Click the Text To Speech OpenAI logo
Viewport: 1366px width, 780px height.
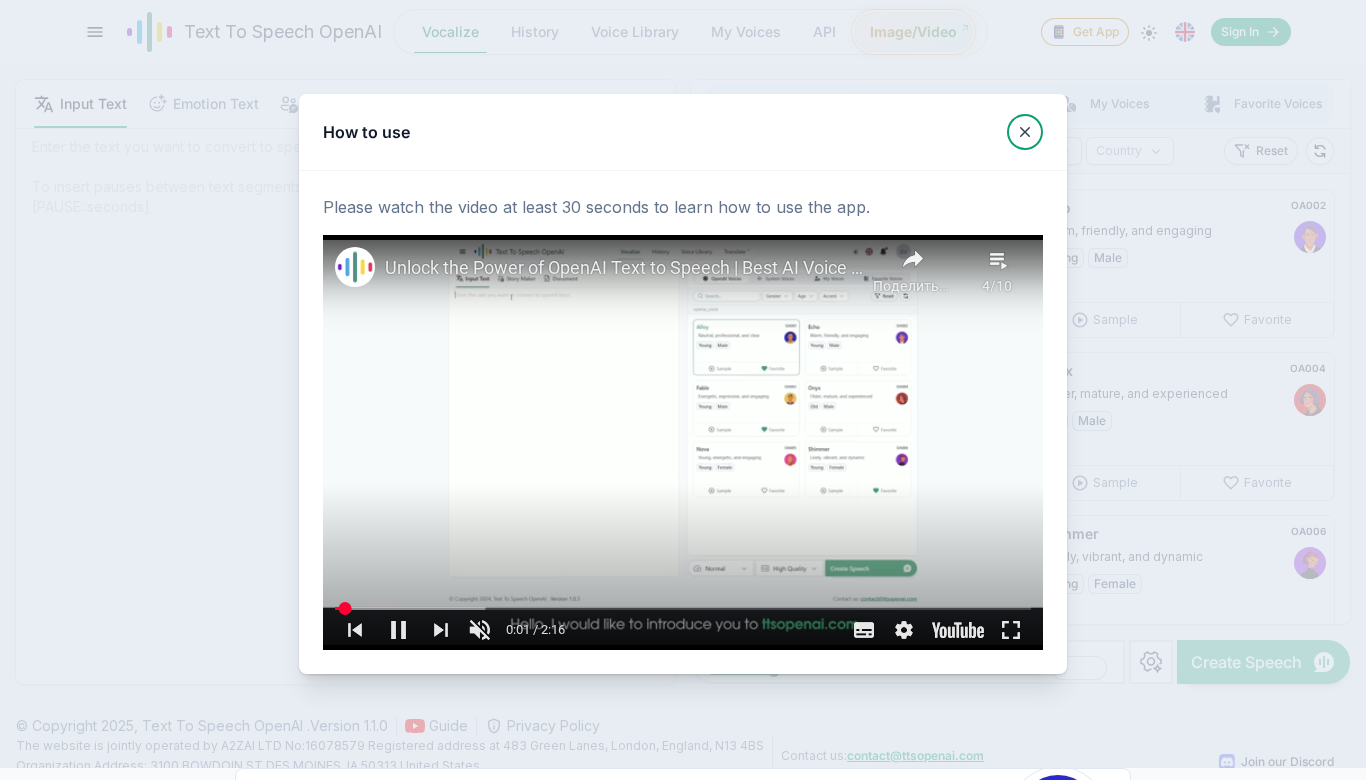[x=254, y=32]
